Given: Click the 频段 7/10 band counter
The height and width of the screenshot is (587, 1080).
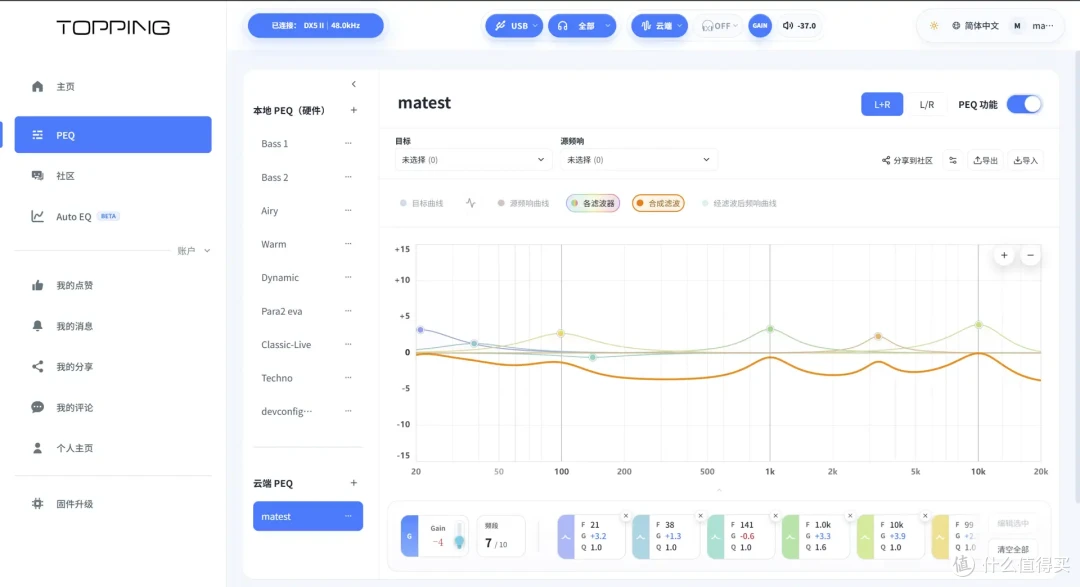Looking at the screenshot, I should [501, 536].
